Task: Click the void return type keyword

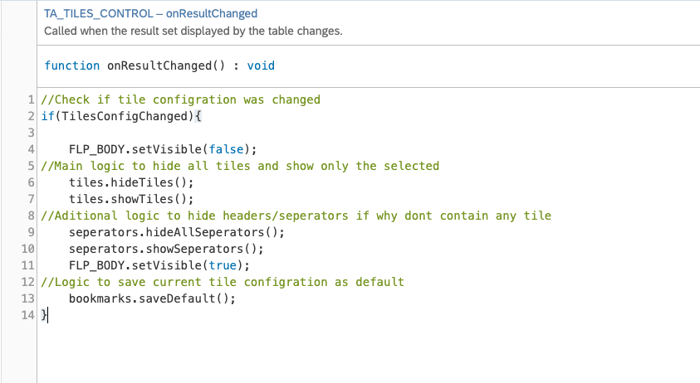Action: (x=261, y=66)
